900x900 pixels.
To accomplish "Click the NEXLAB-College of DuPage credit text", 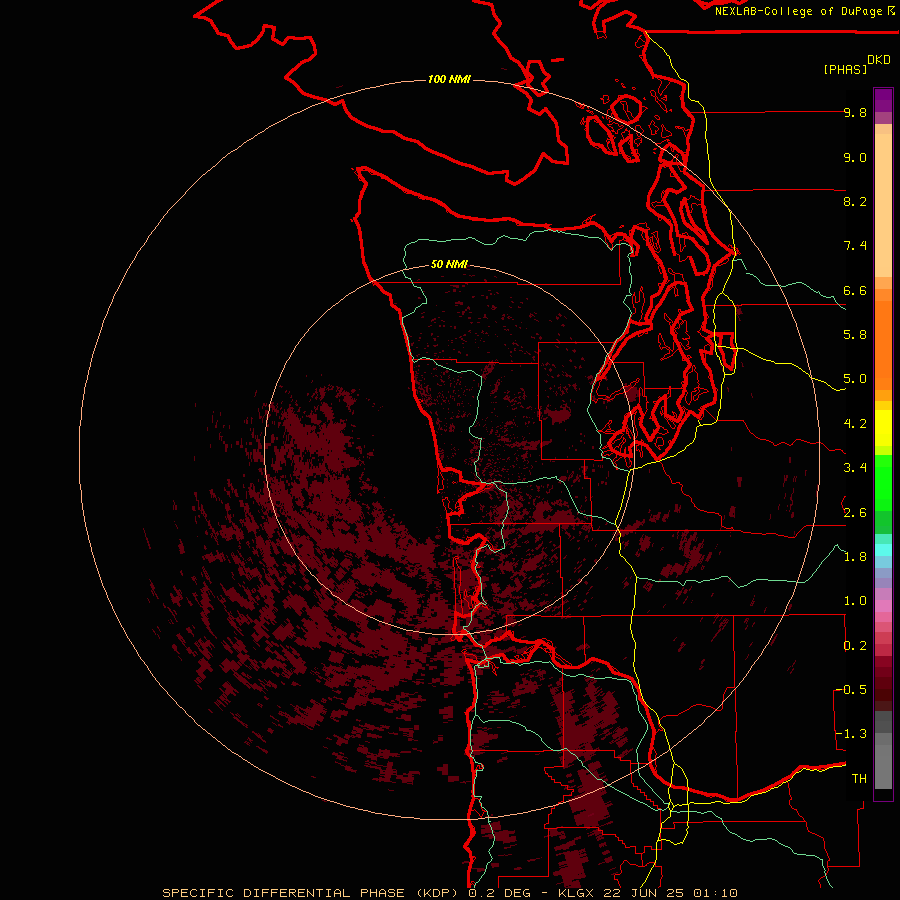I will click(x=798, y=11).
